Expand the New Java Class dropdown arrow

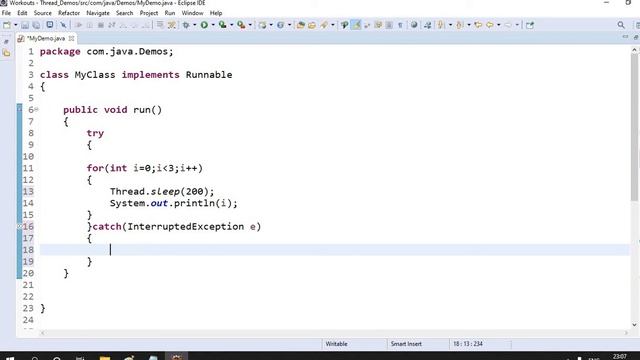click(x=289, y=25)
